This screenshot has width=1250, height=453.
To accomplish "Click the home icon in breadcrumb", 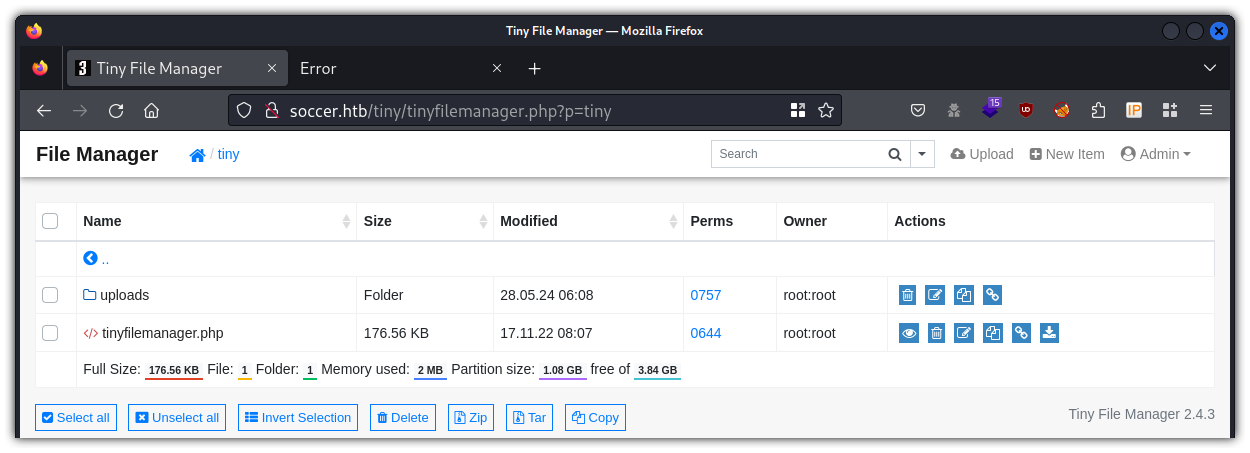I will click(x=198, y=155).
